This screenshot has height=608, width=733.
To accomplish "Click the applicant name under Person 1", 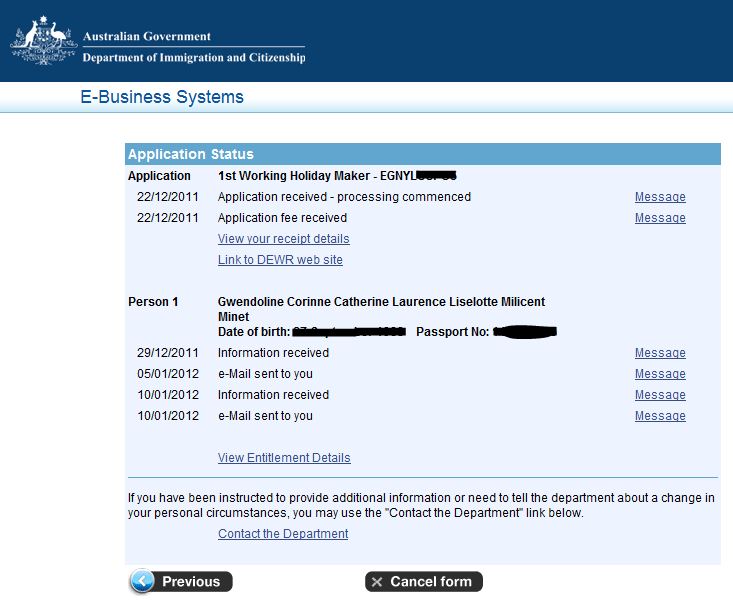I will click(x=381, y=309).
